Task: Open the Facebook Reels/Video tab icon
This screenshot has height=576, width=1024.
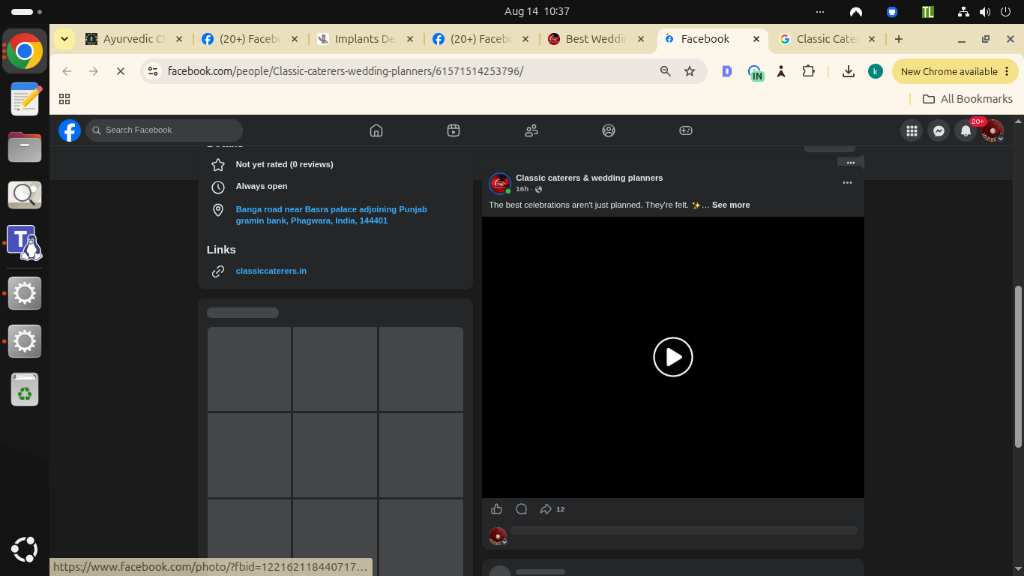Action: [453, 131]
